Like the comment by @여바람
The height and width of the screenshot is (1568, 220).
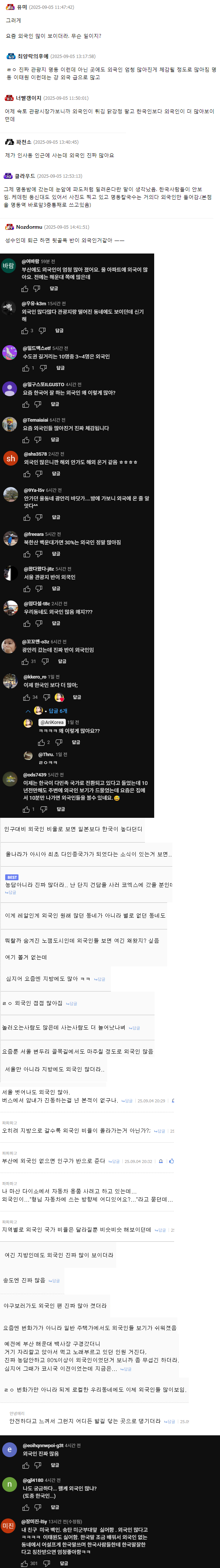[25, 289]
